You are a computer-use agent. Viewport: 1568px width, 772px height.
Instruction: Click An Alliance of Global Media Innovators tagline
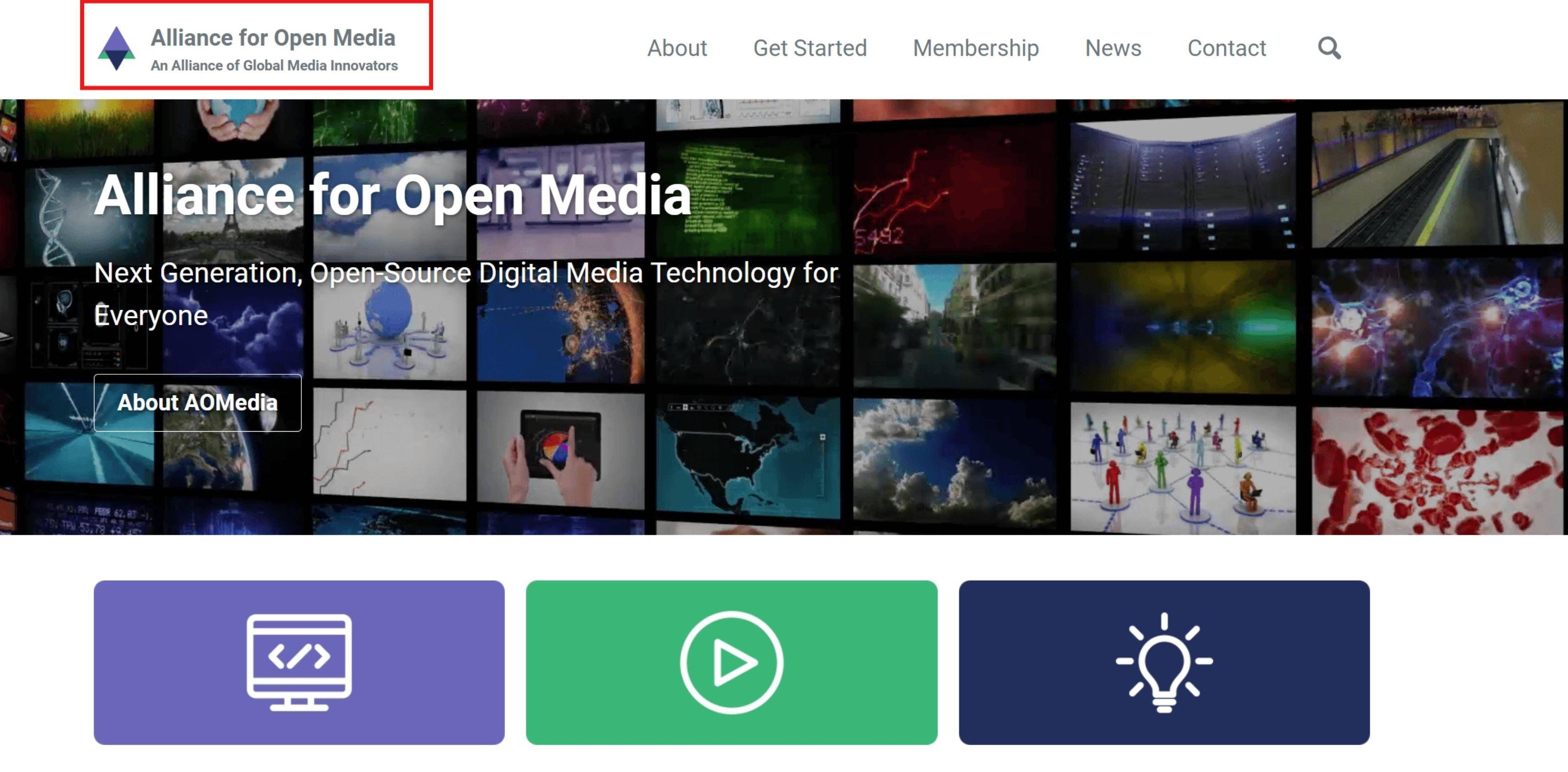[x=274, y=65]
